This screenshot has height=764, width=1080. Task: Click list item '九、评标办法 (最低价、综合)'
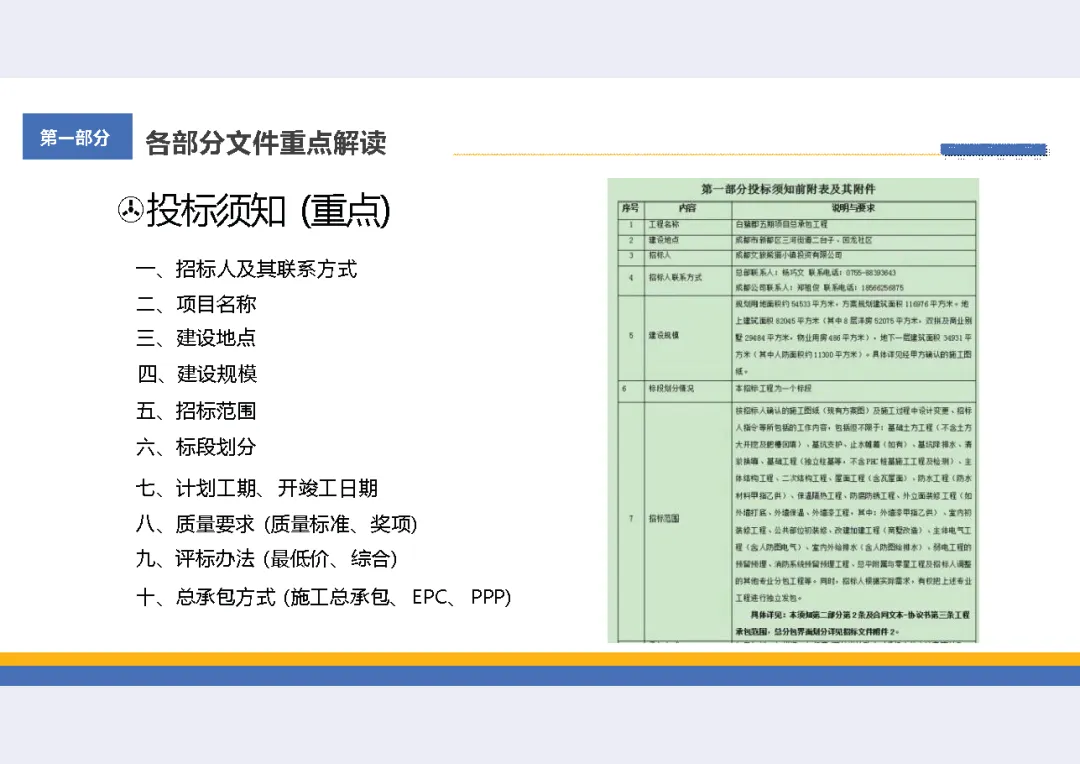pyautogui.click(x=267, y=558)
